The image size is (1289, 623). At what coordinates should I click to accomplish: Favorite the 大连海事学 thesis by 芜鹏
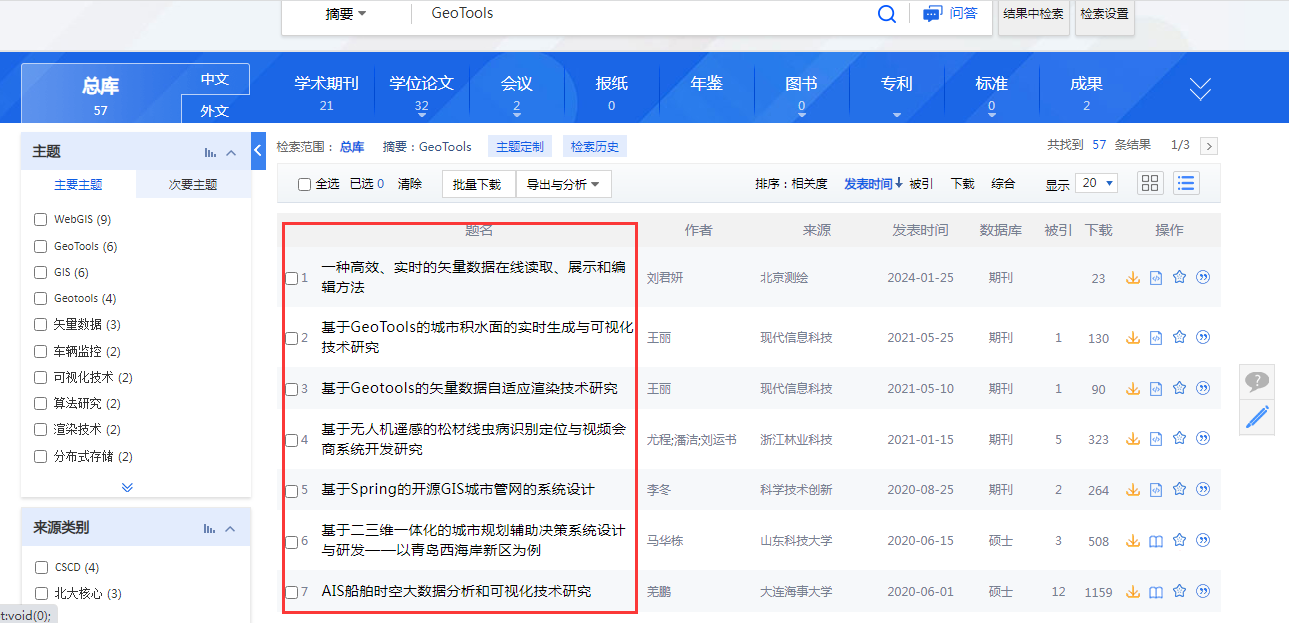click(x=1179, y=591)
